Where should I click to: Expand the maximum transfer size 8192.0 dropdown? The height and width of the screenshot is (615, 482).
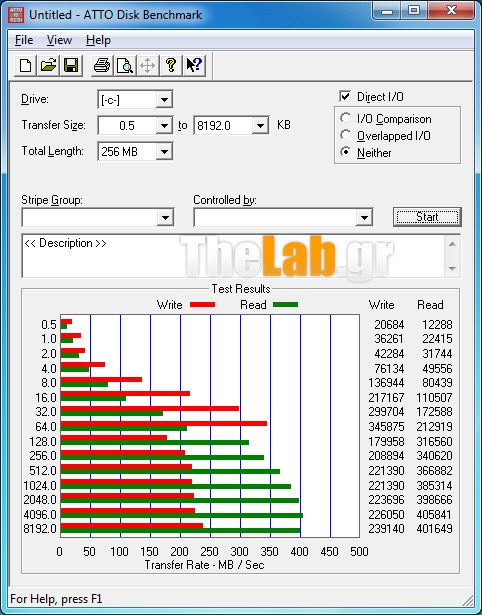pyautogui.click(x=260, y=126)
